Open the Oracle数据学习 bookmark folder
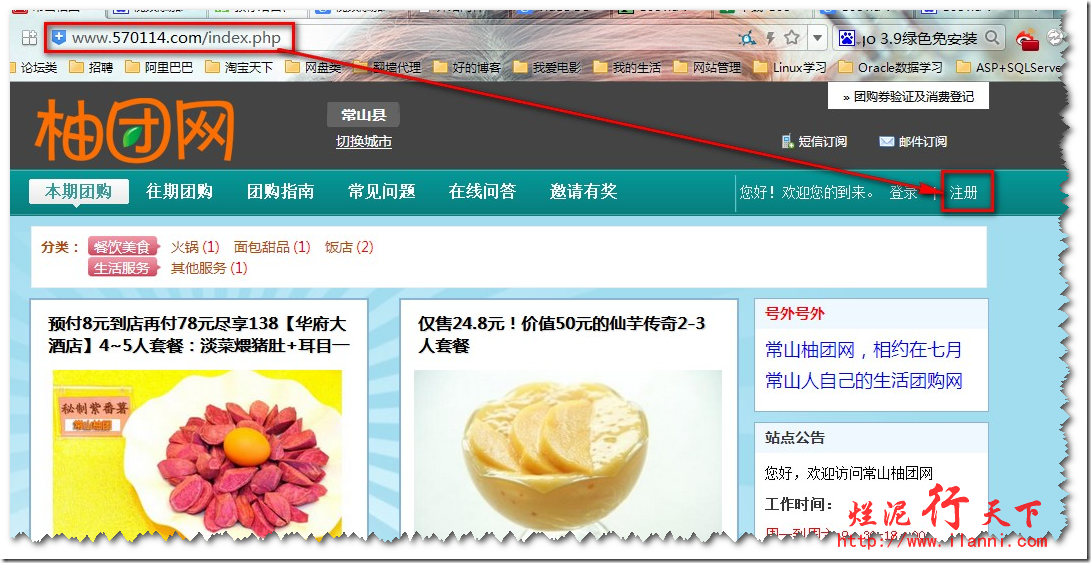The width and height of the screenshot is (1091, 563). pyautogui.click(x=891, y=68)
